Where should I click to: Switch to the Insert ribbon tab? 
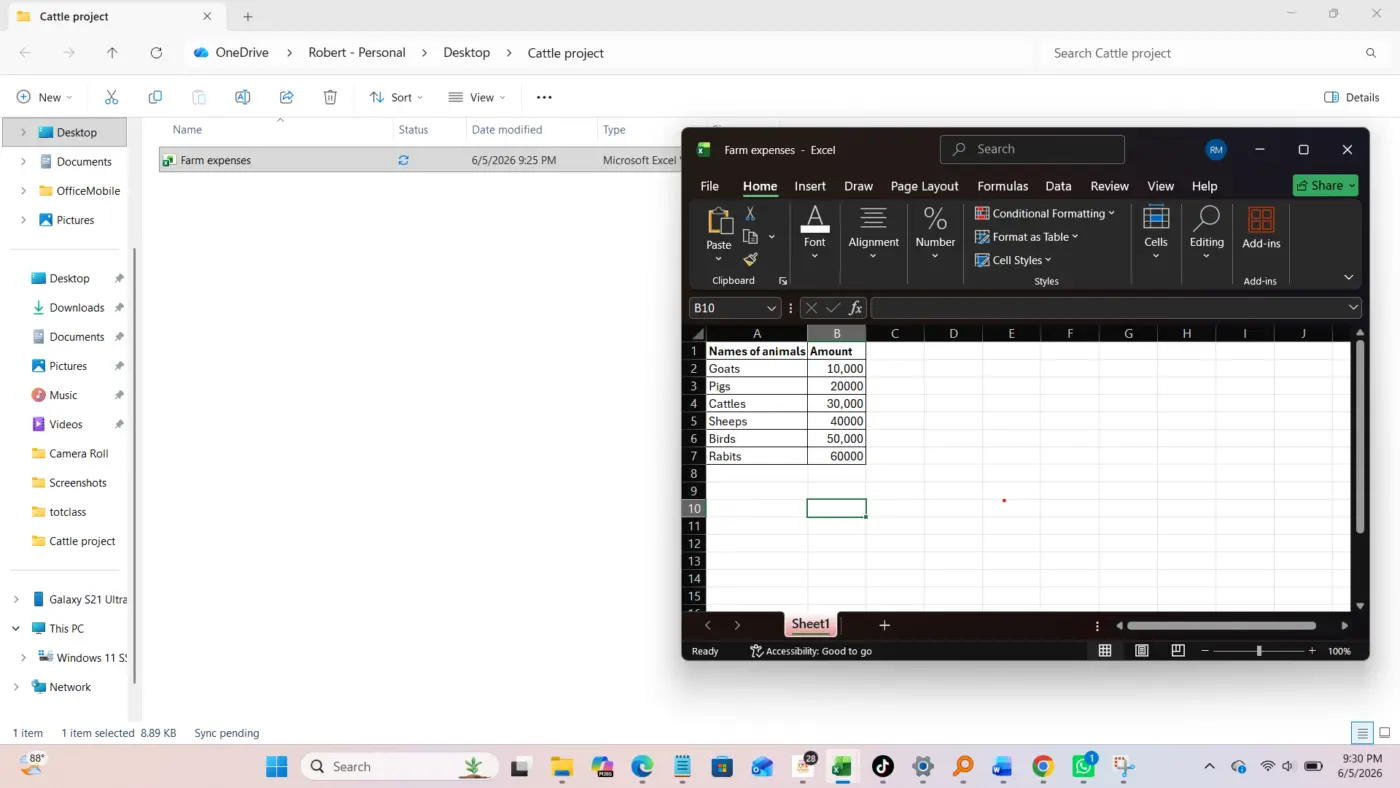click(810, 186)
